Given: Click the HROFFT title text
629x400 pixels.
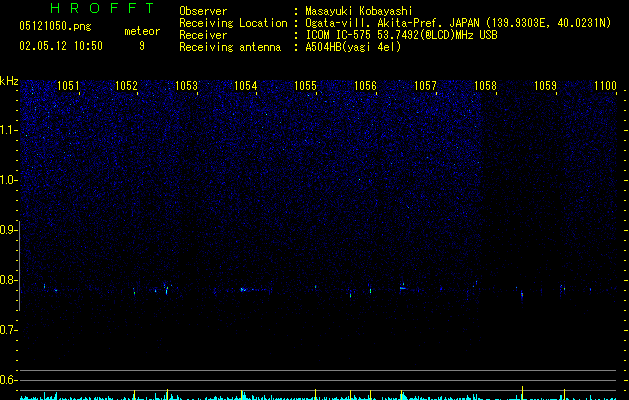Looking at the screenshot, I should point(102,8).
